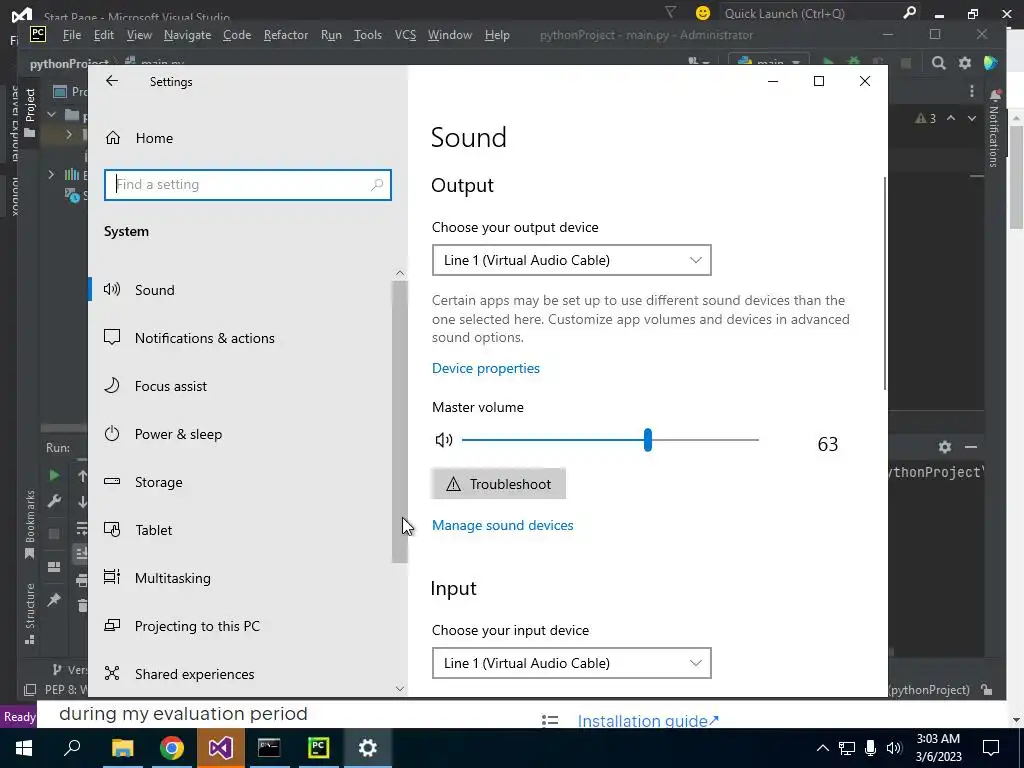Open PyCharm Tools menu
The width and height of the screenshot is (1024, 768).
[x=368, y=35]
